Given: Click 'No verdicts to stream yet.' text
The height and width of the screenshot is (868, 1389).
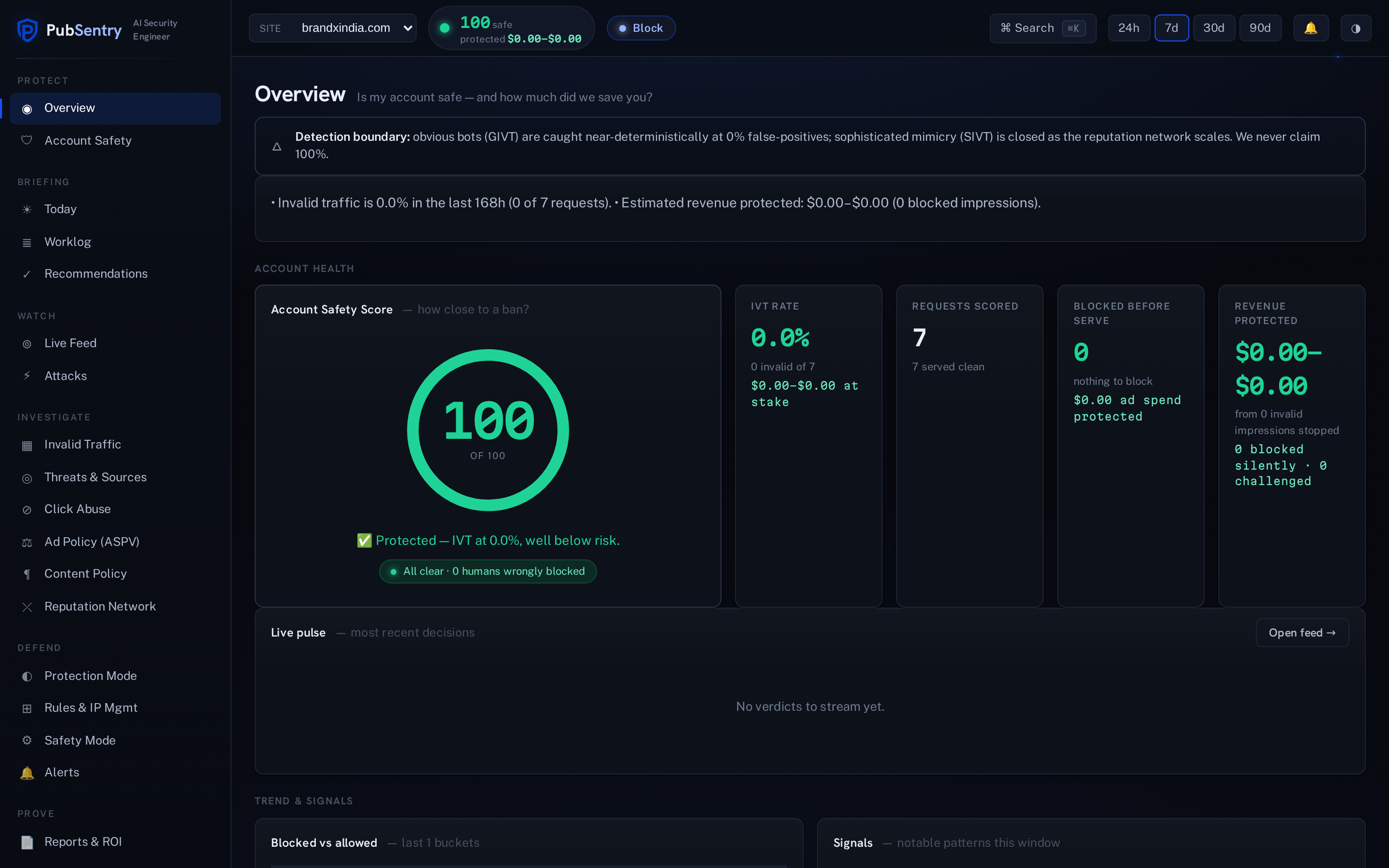Looking at the screenshot, I should click(810, 706).
